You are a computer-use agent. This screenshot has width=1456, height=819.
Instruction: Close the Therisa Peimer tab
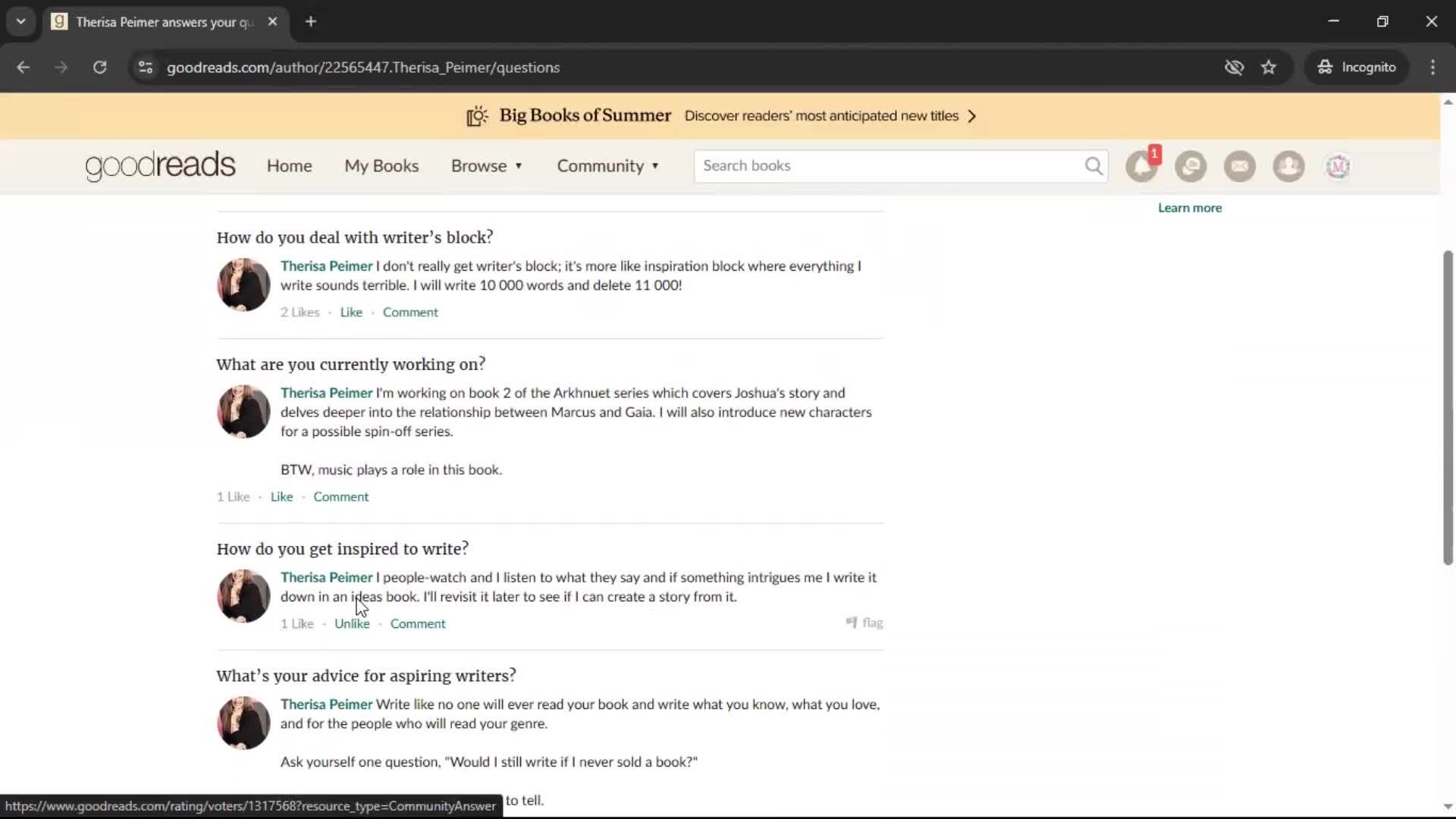[273, 22]
